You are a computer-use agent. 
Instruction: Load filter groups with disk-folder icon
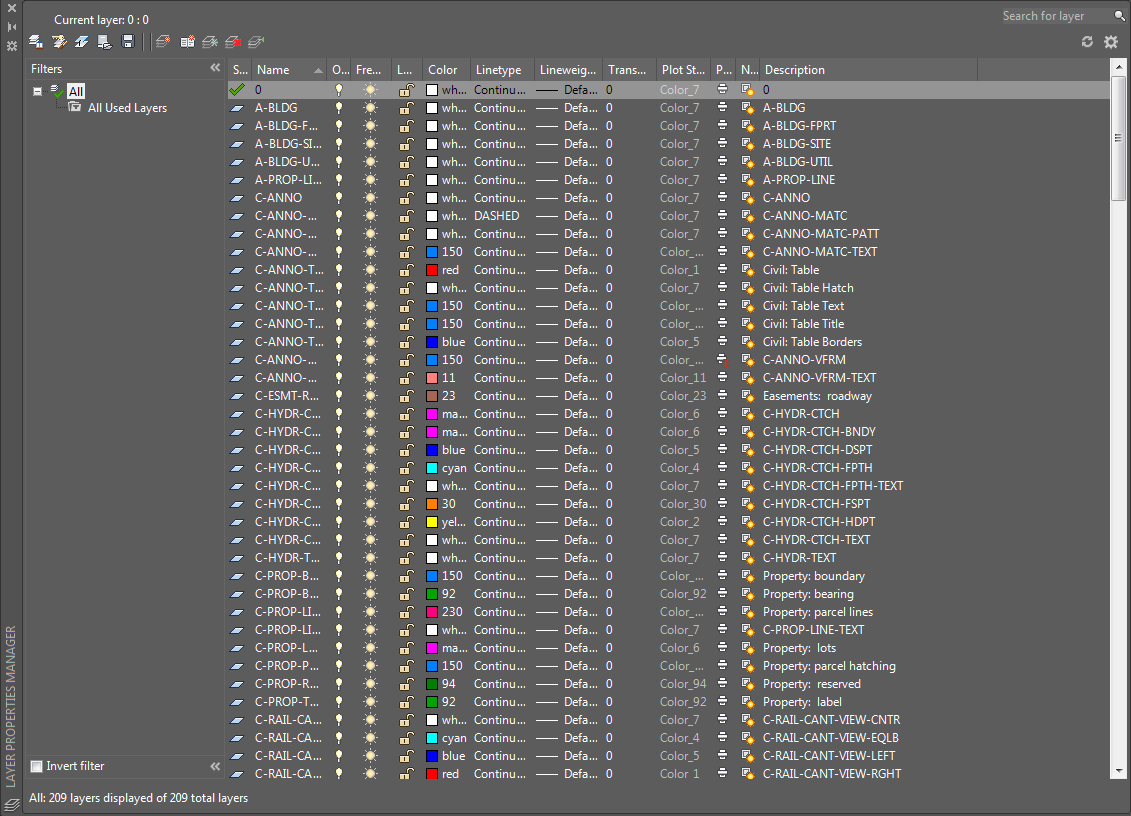click(105, 42)
